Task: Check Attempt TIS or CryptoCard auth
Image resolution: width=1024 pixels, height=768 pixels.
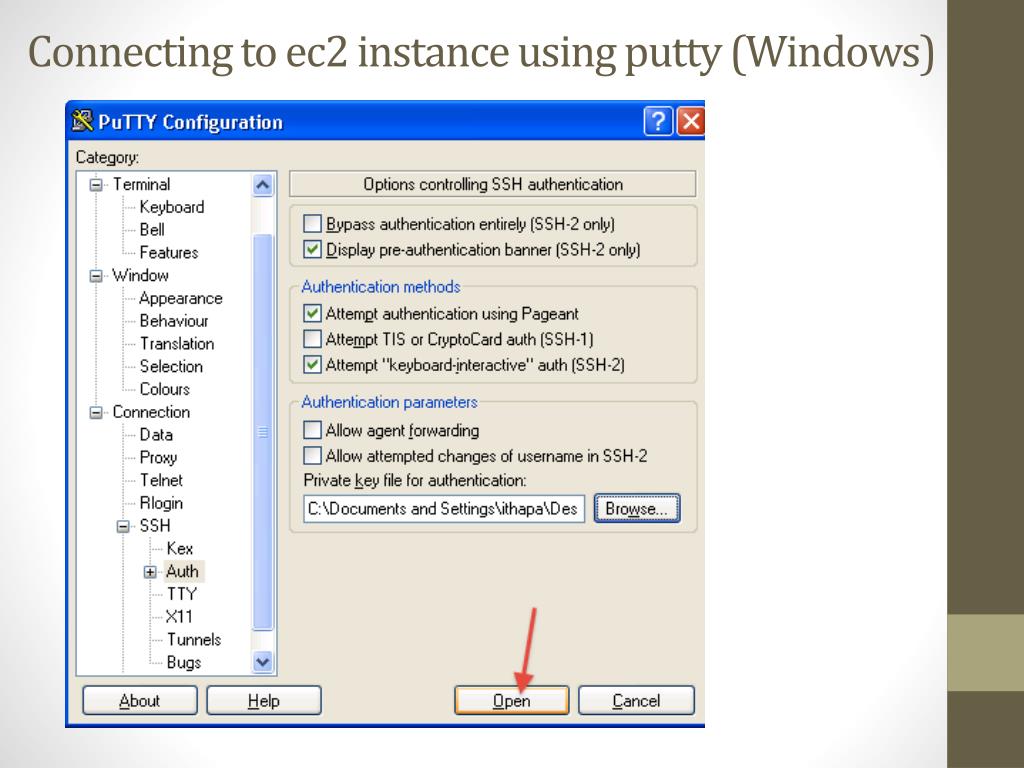Action: pos(312,339)
